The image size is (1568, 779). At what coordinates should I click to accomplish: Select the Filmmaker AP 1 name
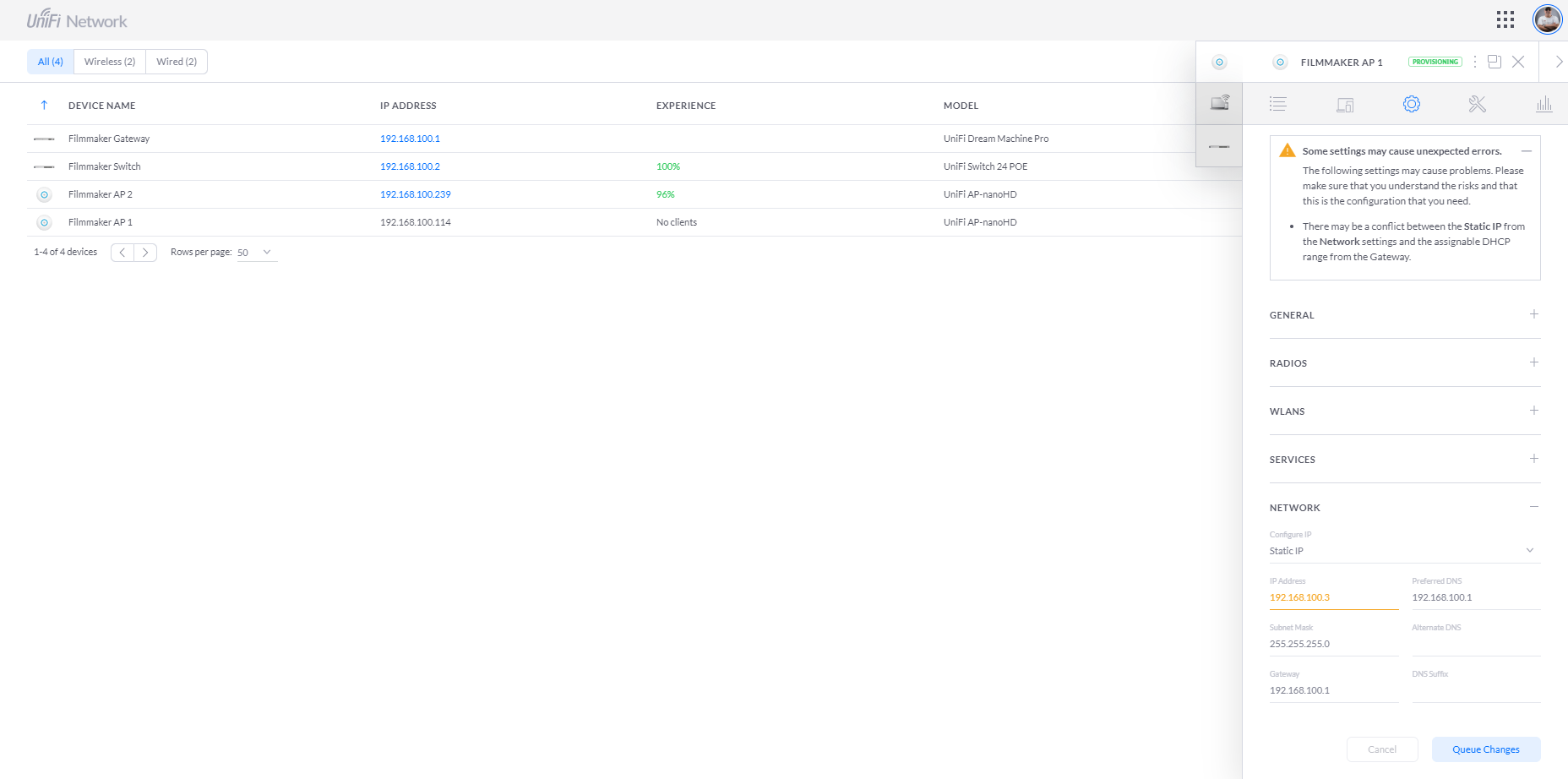101,222
